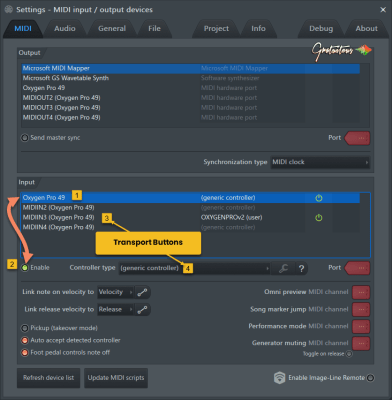Select MIDIOUT3 (Oxygen Pro 49) output

pyautogui.click(x=191, y=108)
